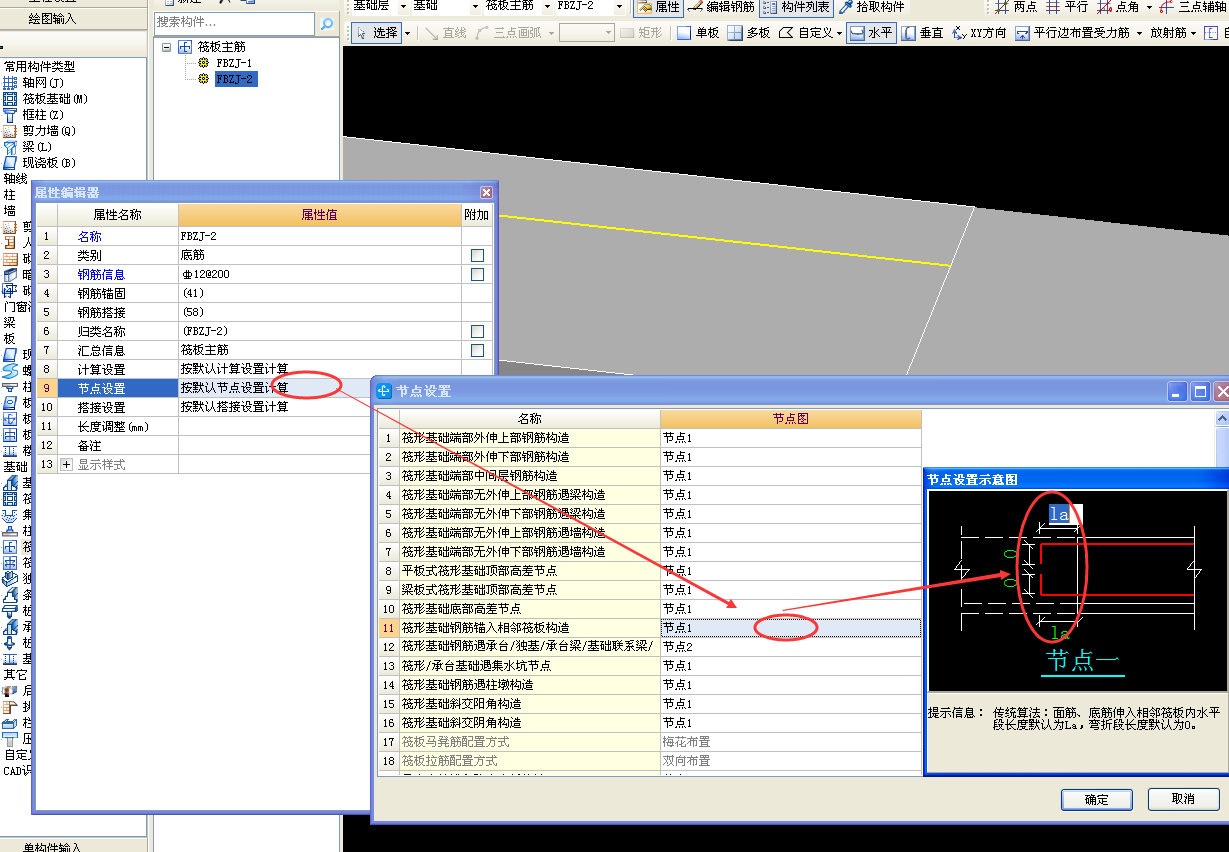The height and width of the screenshot is (852, 1229).
Task: Select the 点角 point-angle tool
Action: 1119,7
